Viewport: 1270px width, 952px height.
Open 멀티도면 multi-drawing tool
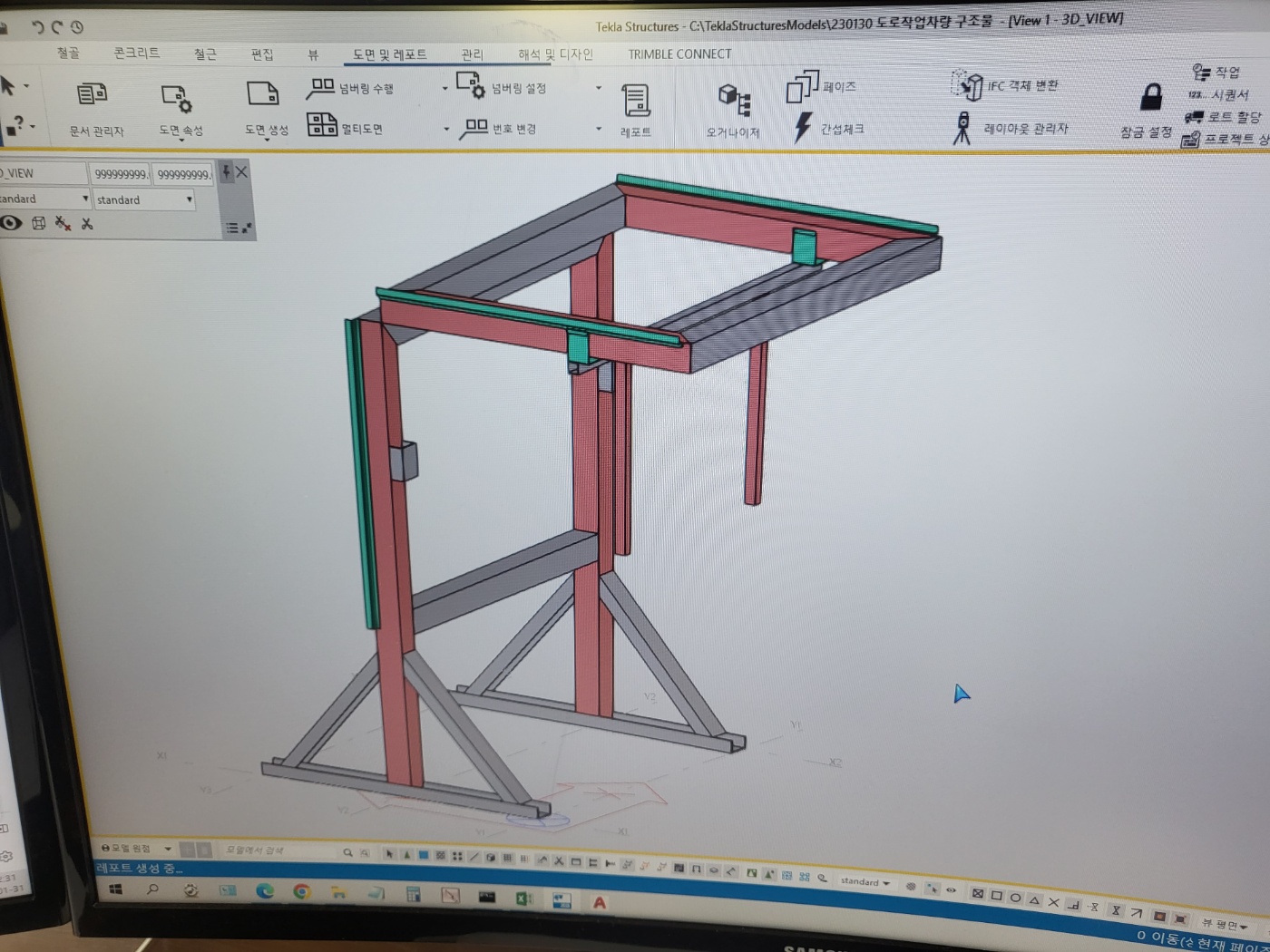(345, 126)
